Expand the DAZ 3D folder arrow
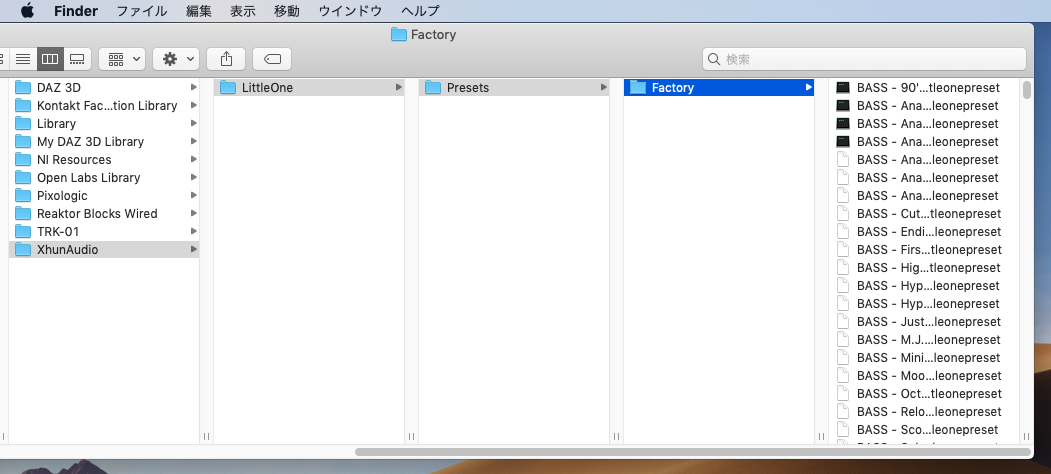The image size is (1051, 474). click(194, 87)
